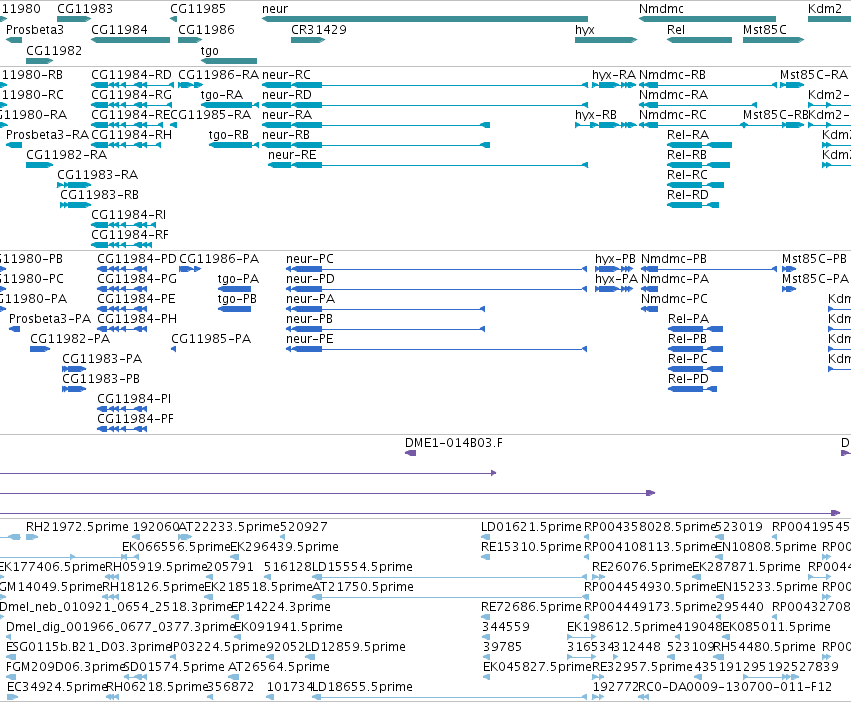Click the RC0-DA0009-130700-011-F12 label

[x=735, y=686]
